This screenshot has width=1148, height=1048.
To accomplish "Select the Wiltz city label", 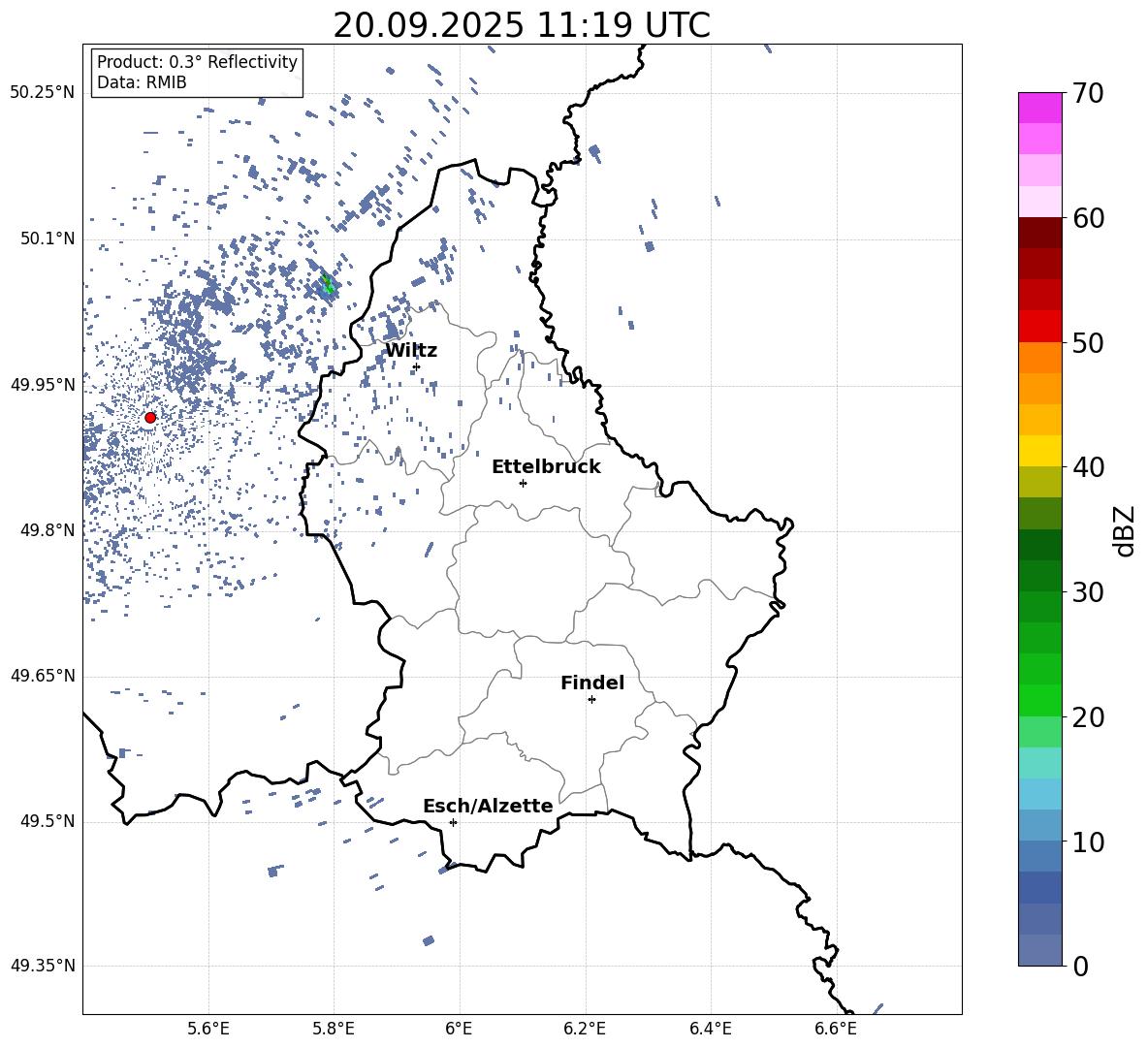I will coord(411,351).
